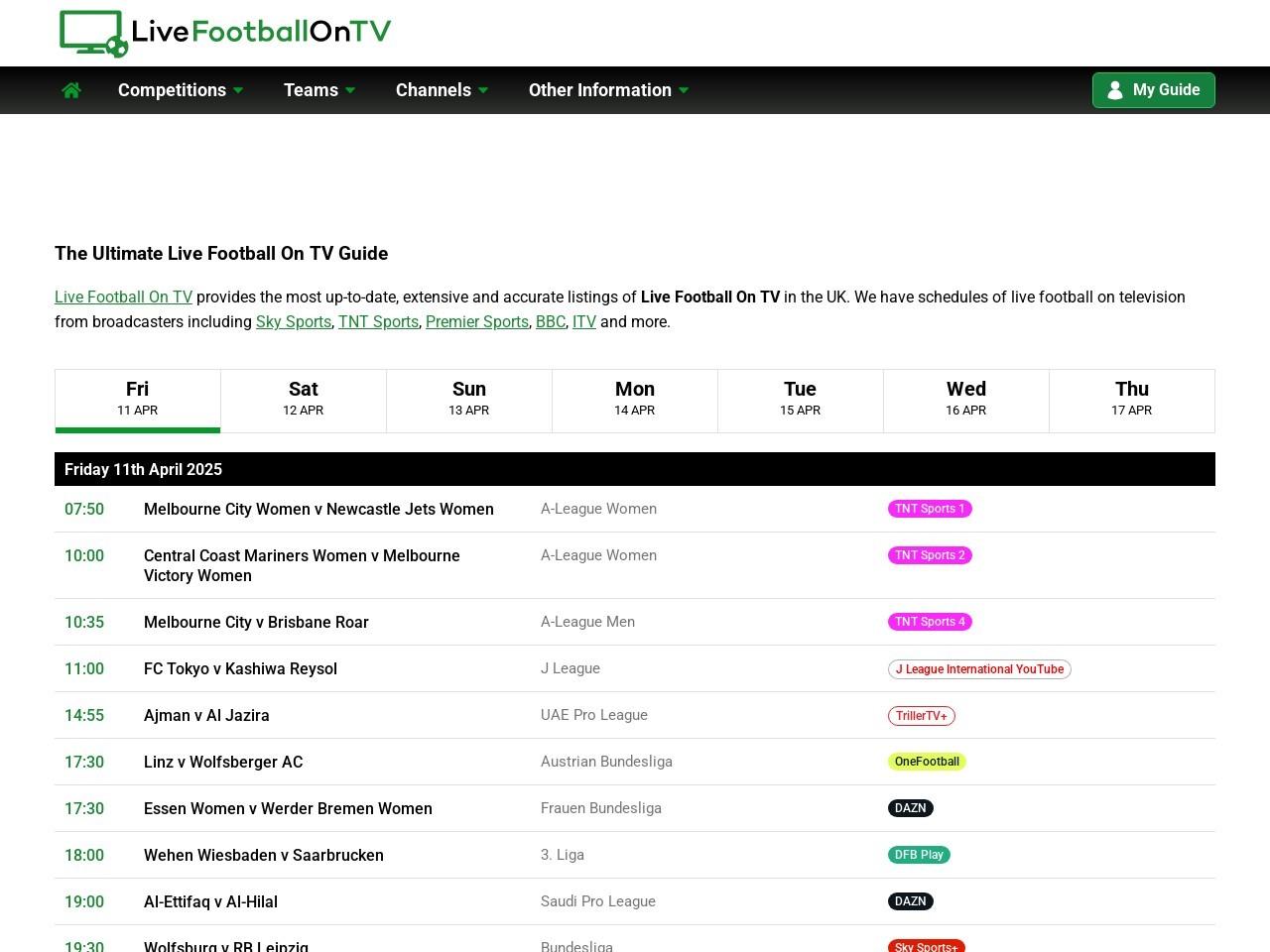Click the J League competition label
This screenshot has width=1270, height=952.
pos(571,668)
